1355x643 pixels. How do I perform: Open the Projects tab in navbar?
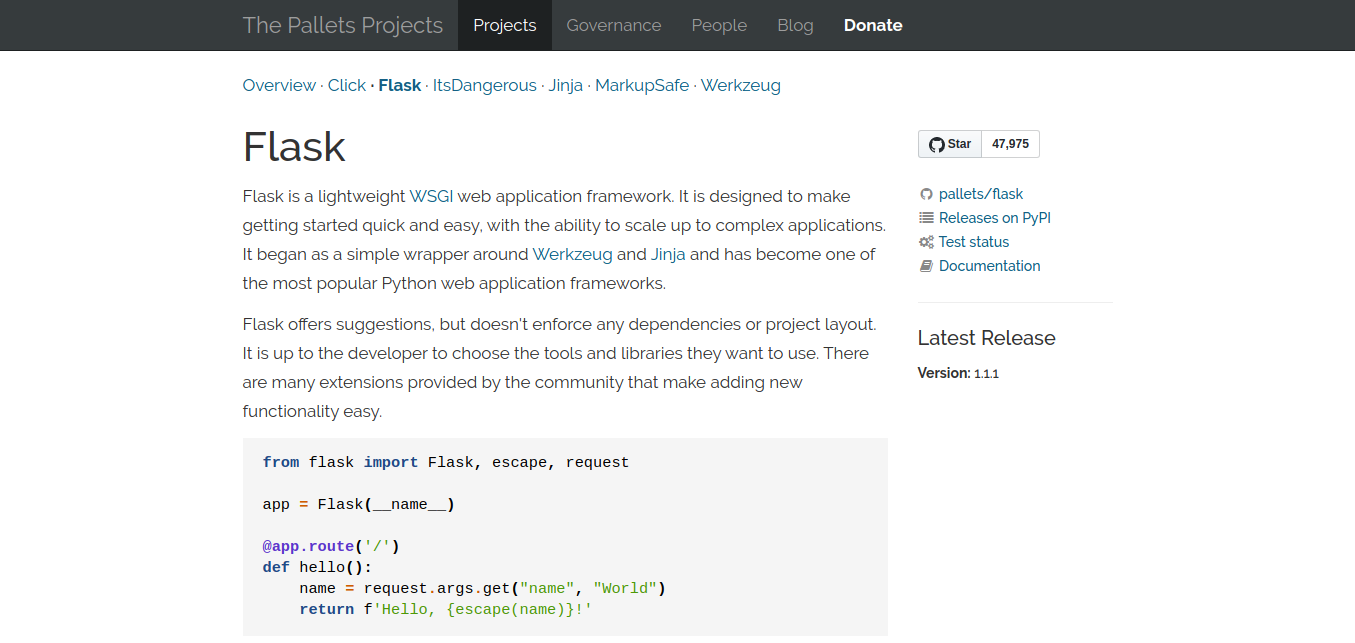[505, 25]
